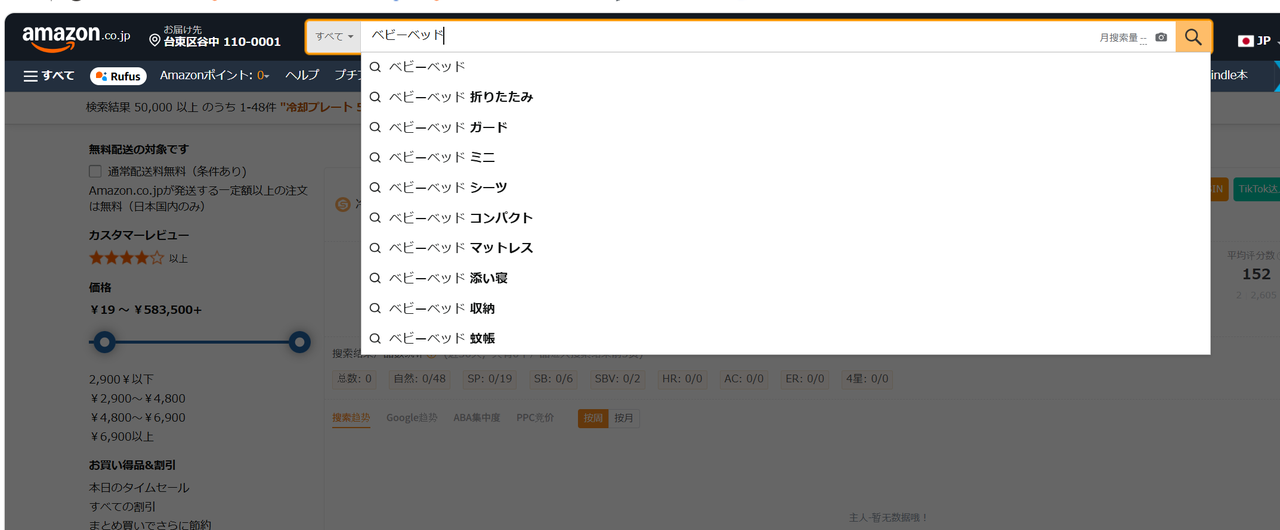Switch to the PPC竞价 tab
This screenshot has width=1280, height=530.
535,418
